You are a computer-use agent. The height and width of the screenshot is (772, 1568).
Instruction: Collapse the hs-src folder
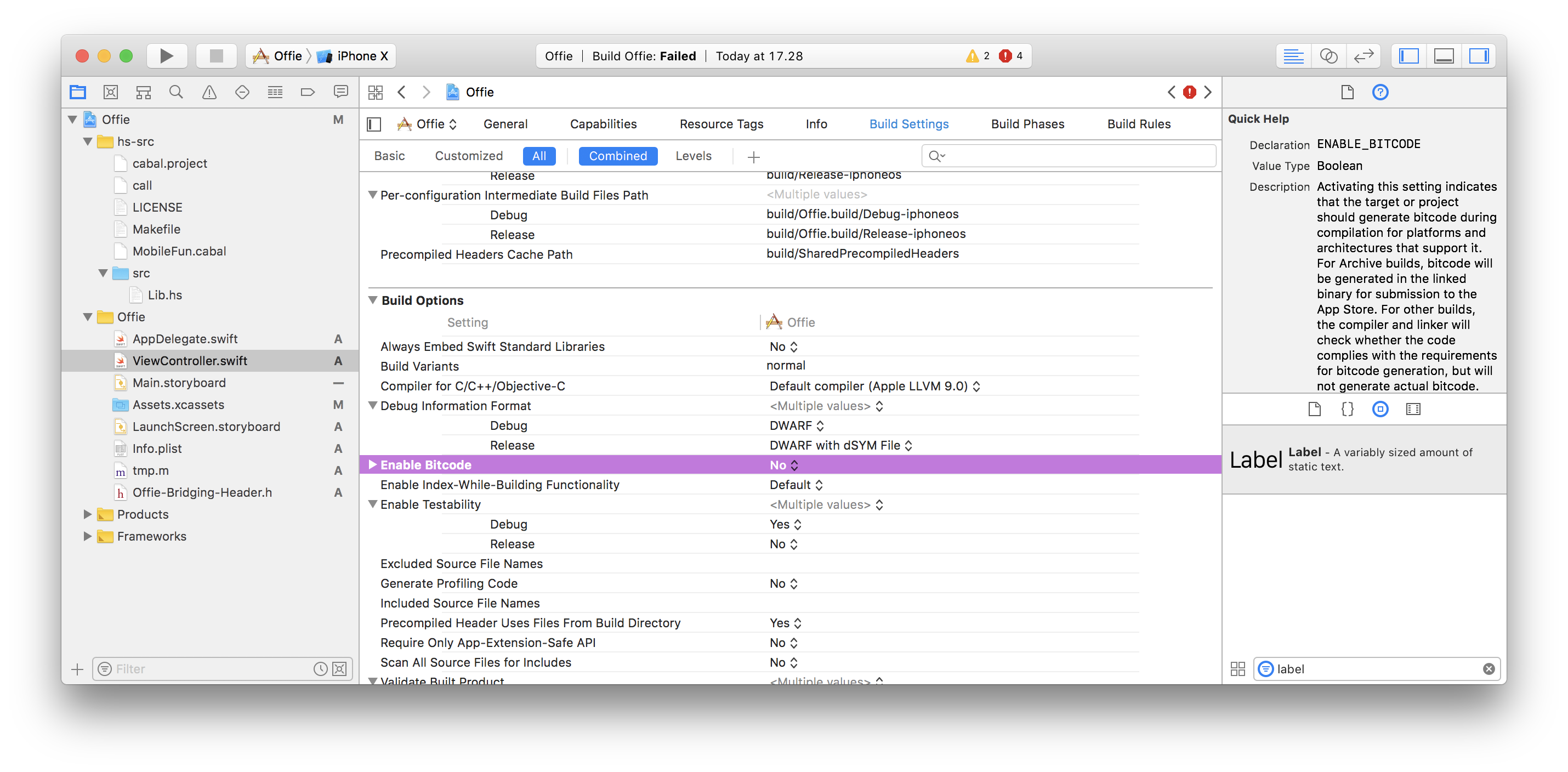click(88, 141)
